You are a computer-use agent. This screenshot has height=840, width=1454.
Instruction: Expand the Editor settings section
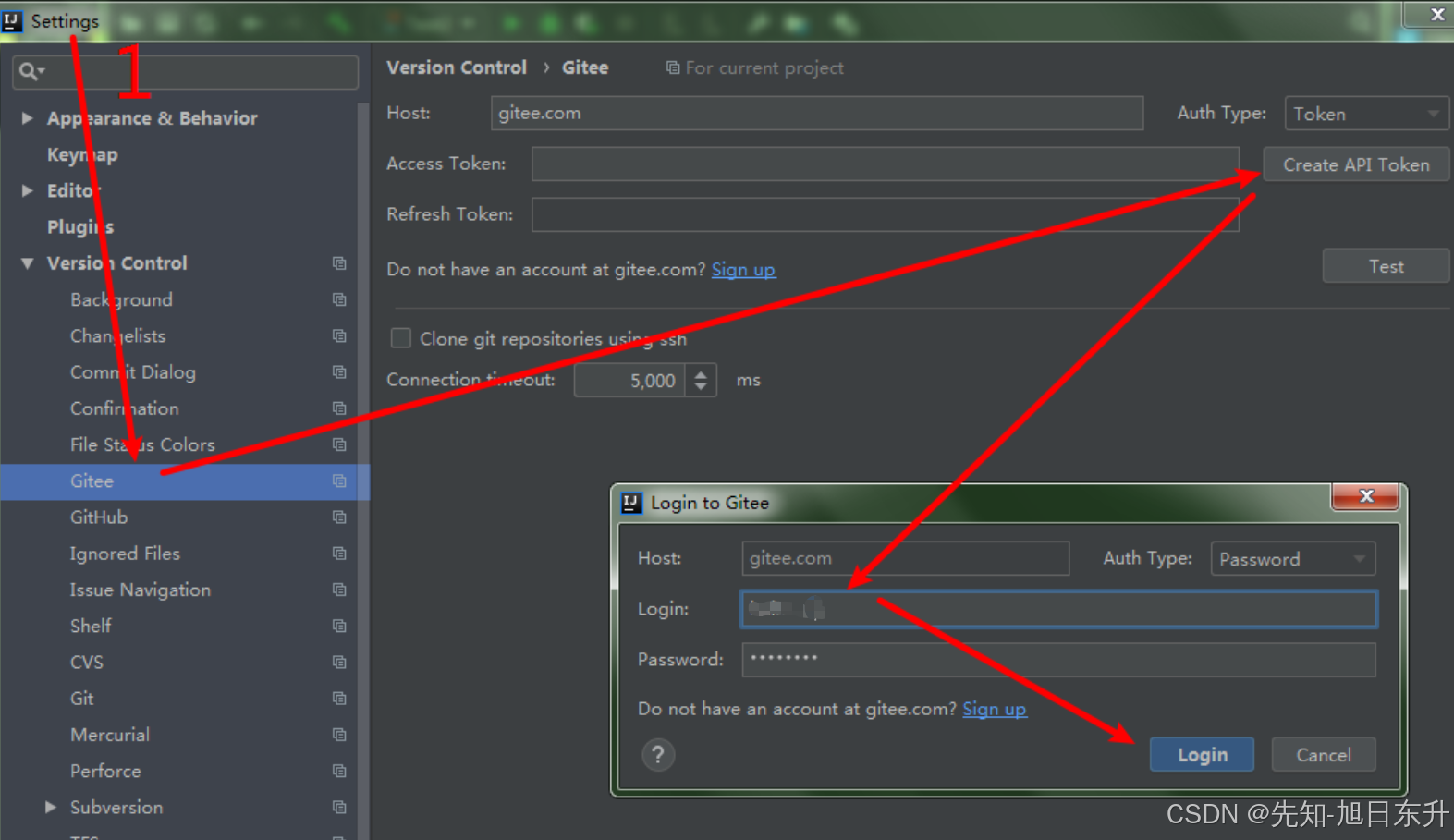click(x=28, y=190)
